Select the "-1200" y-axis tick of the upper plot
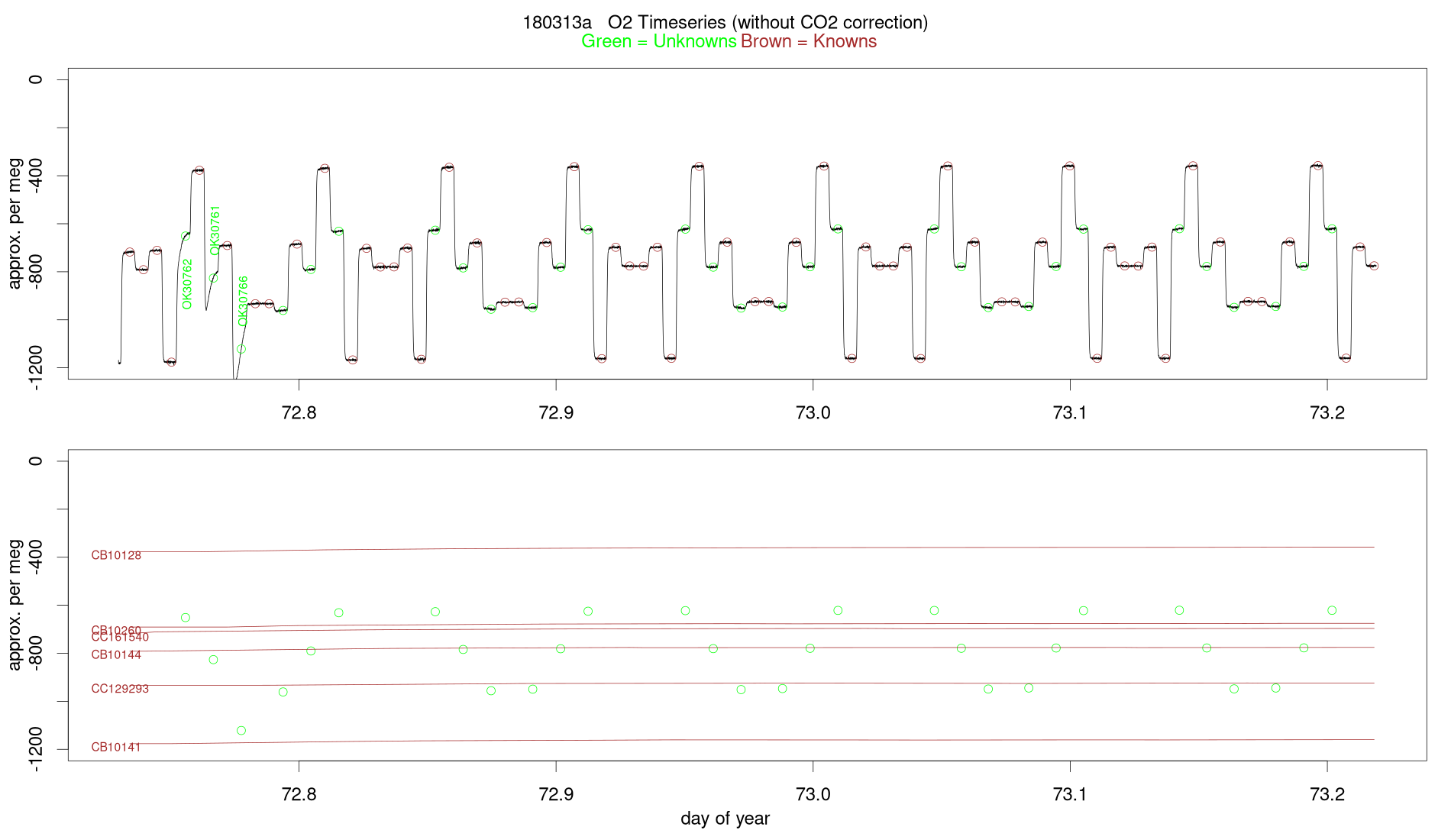 pos(35,368)
